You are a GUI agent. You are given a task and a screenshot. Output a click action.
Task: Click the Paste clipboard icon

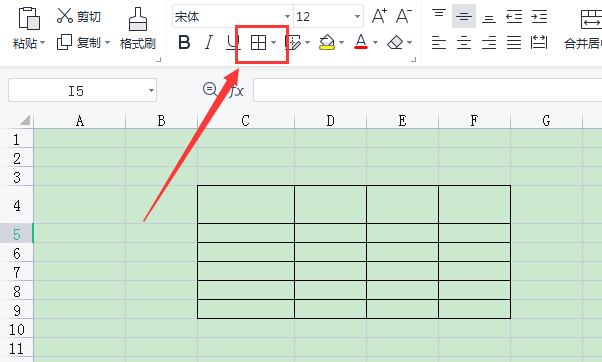coord(29,18)
